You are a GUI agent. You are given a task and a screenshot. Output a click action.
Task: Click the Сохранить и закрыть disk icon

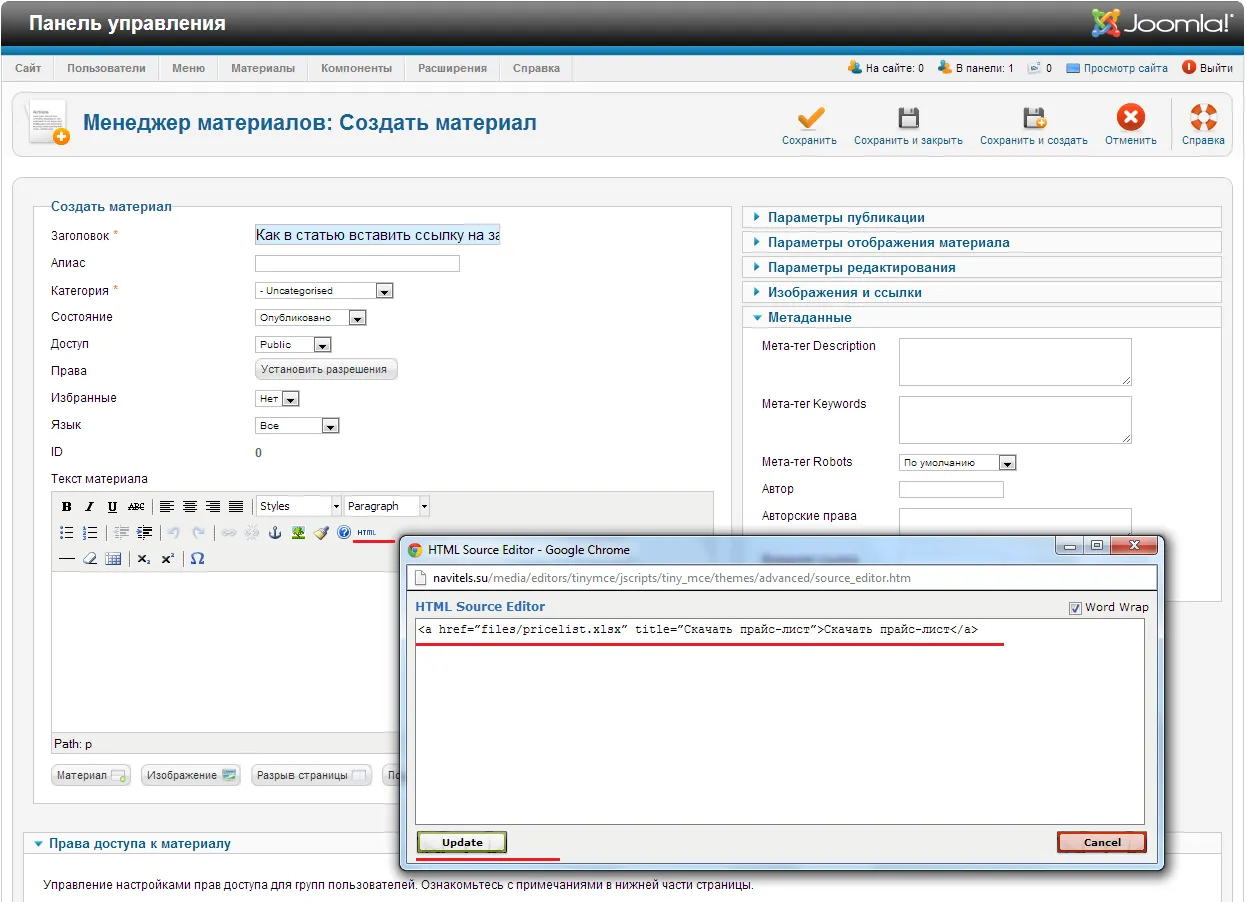pos(908,118)
